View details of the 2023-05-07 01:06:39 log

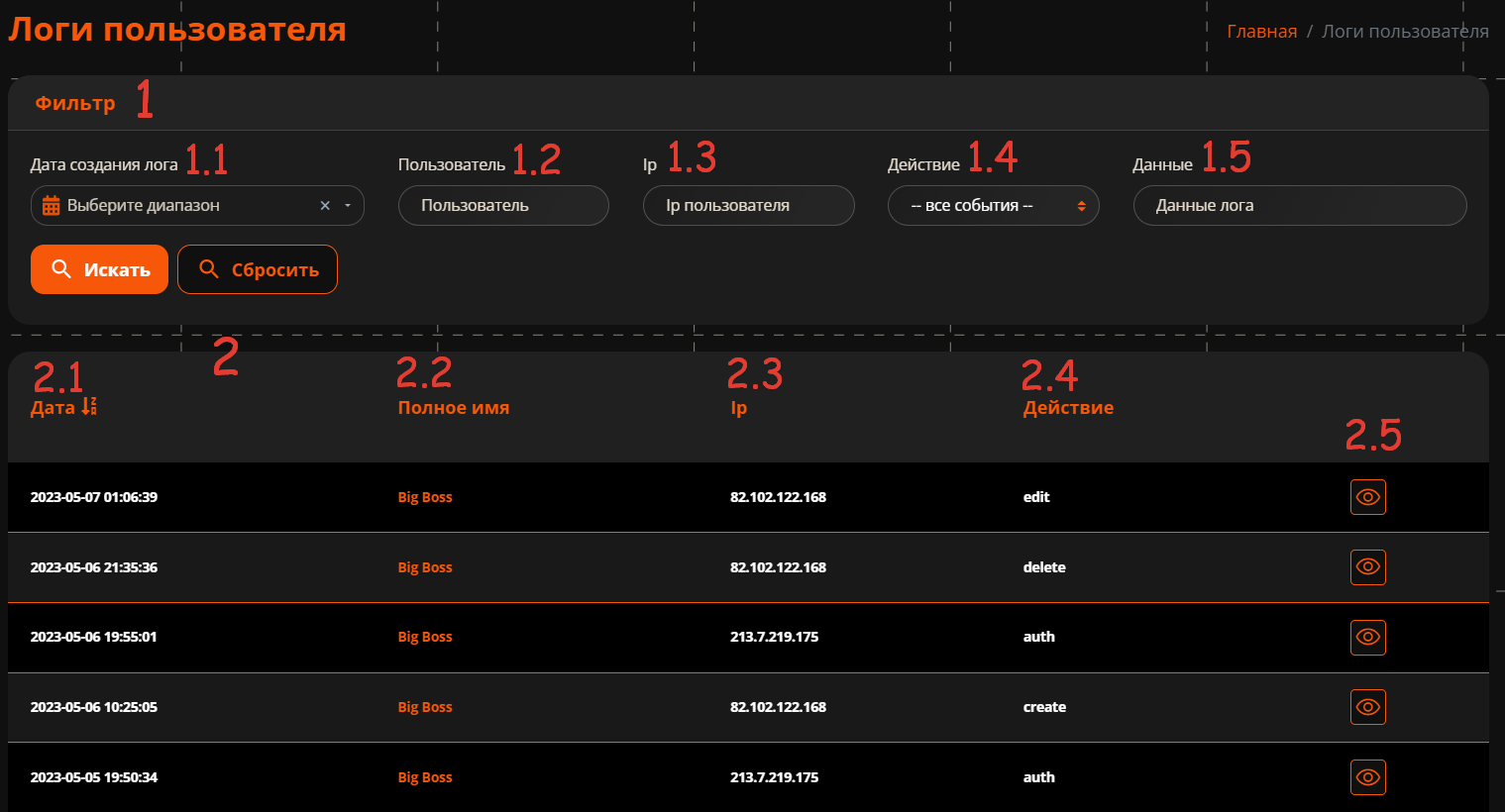click(1367, 497)
